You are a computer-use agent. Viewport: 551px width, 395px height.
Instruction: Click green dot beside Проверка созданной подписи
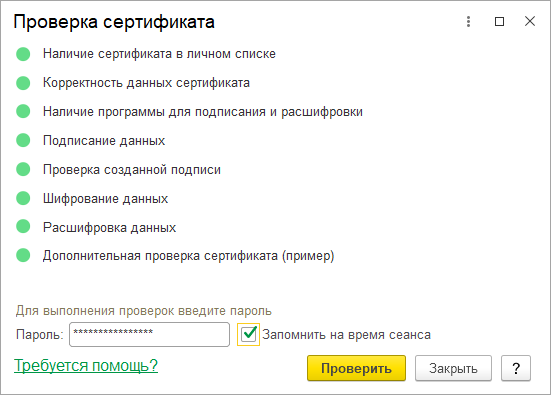[x=23, y=169]
